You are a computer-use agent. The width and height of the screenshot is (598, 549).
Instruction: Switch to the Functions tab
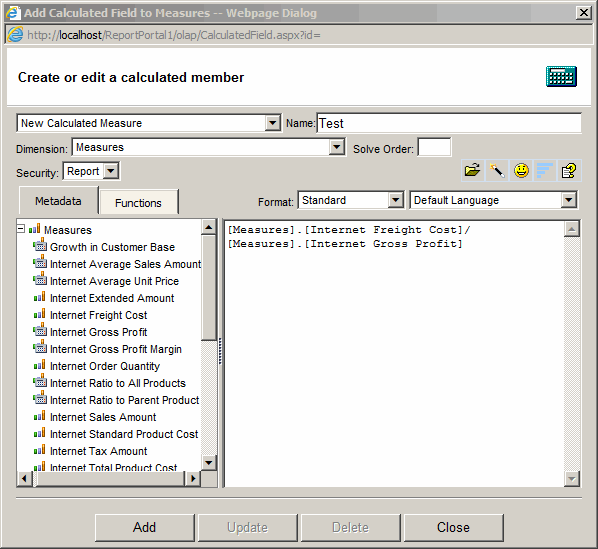[138, 202]
